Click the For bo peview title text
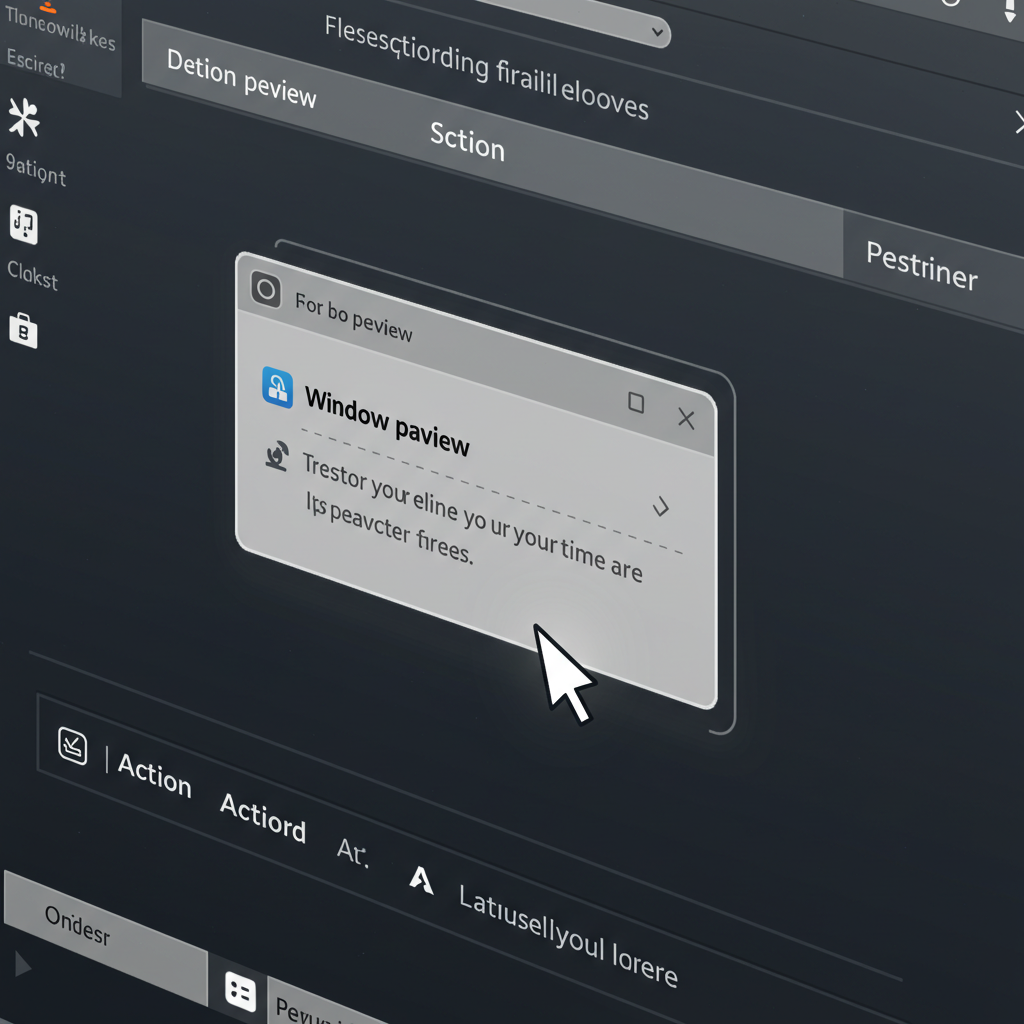Screen dimensions: 1024x1024 click(354, 317)
